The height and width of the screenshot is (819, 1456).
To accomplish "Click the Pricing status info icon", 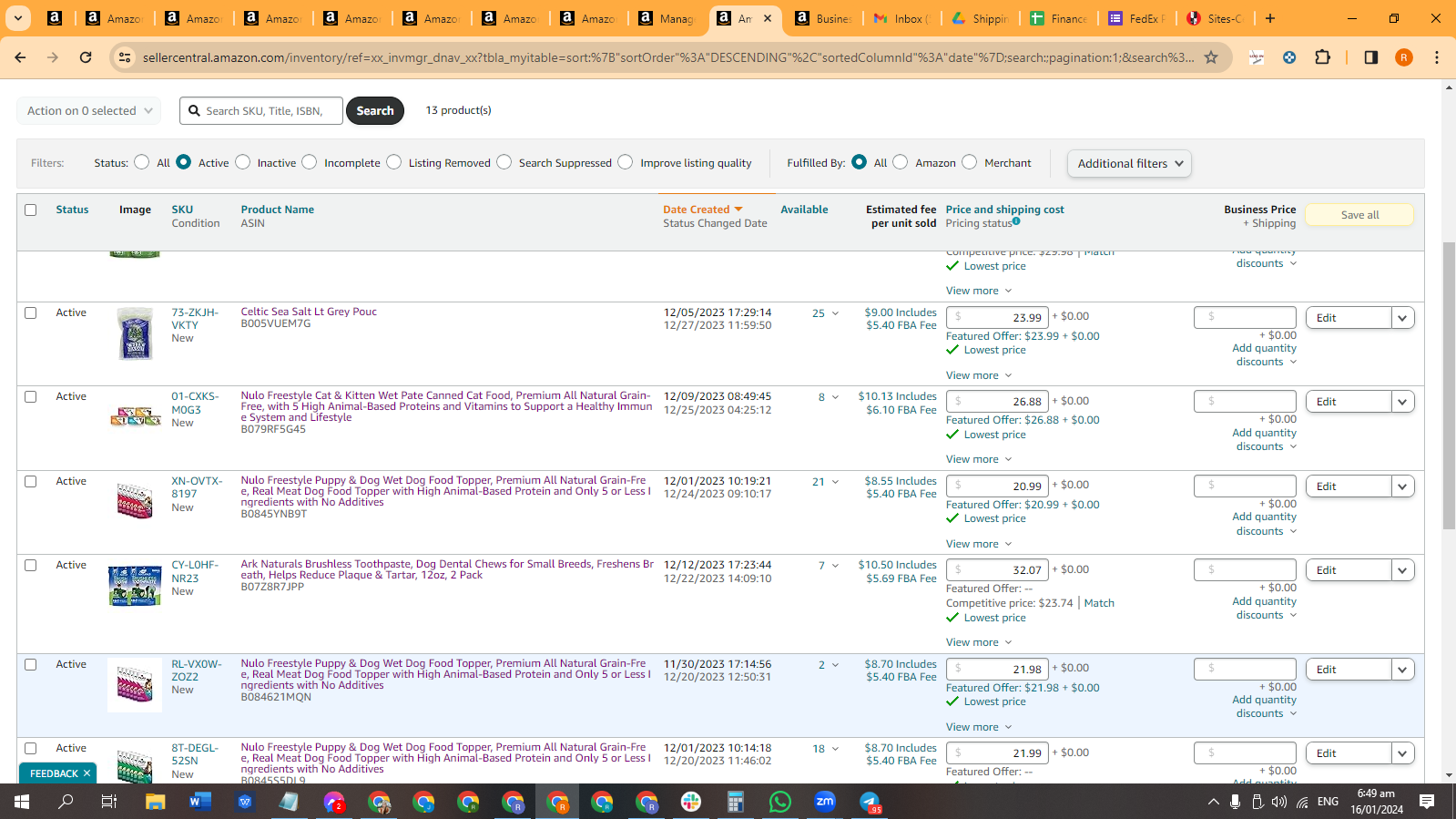I will tap(1016, 221).
